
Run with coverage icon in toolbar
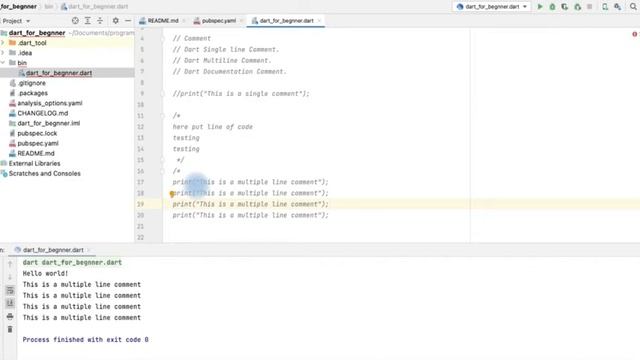click(x=564, y=7)
